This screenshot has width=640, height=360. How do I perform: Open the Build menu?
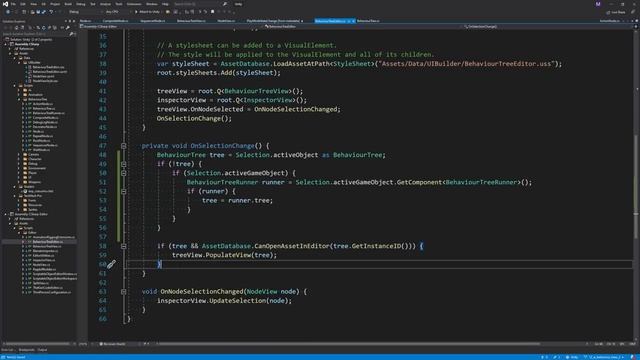point(68,4)
